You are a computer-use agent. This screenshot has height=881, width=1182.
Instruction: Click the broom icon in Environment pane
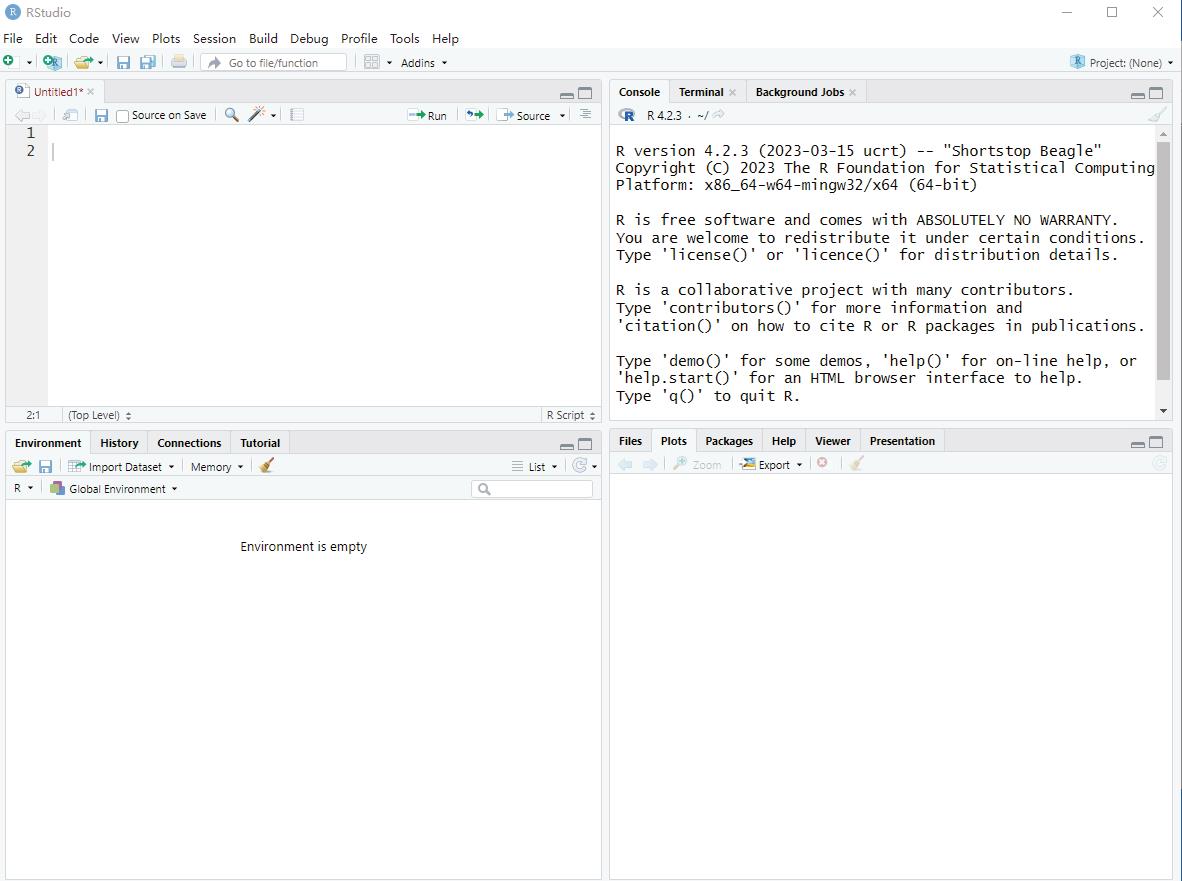pos(266,466)
